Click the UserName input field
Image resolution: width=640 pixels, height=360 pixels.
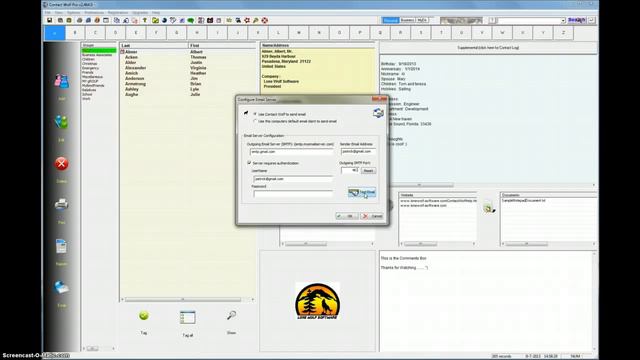(293, 179)
